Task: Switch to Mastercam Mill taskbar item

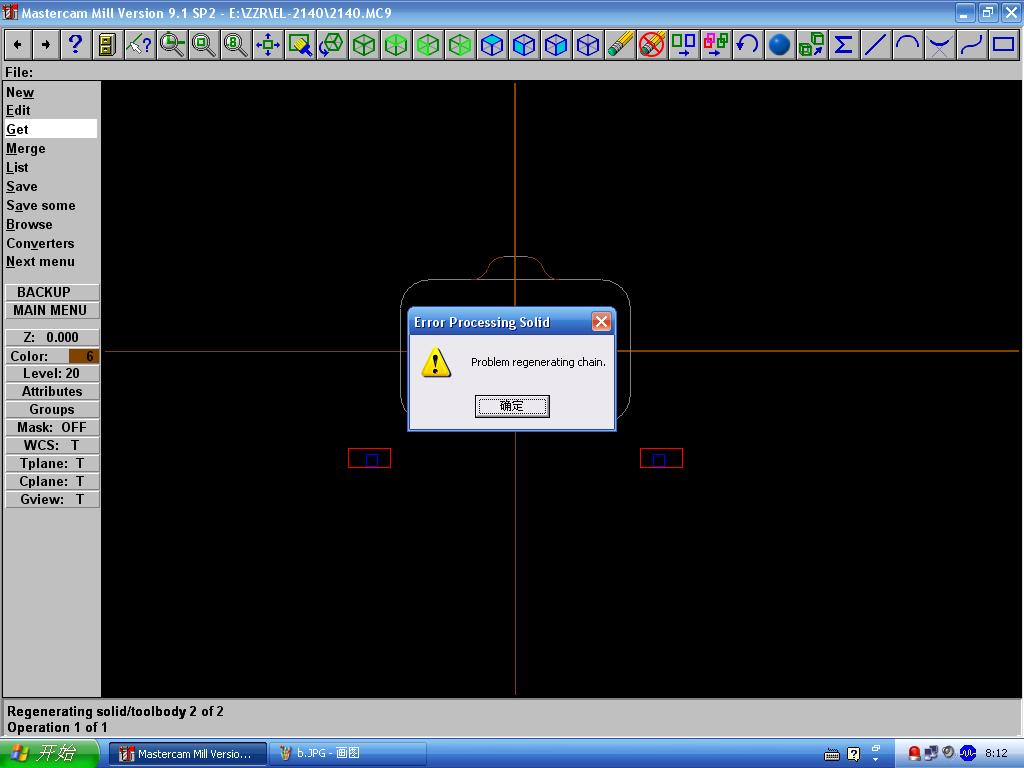Action: 187,754
